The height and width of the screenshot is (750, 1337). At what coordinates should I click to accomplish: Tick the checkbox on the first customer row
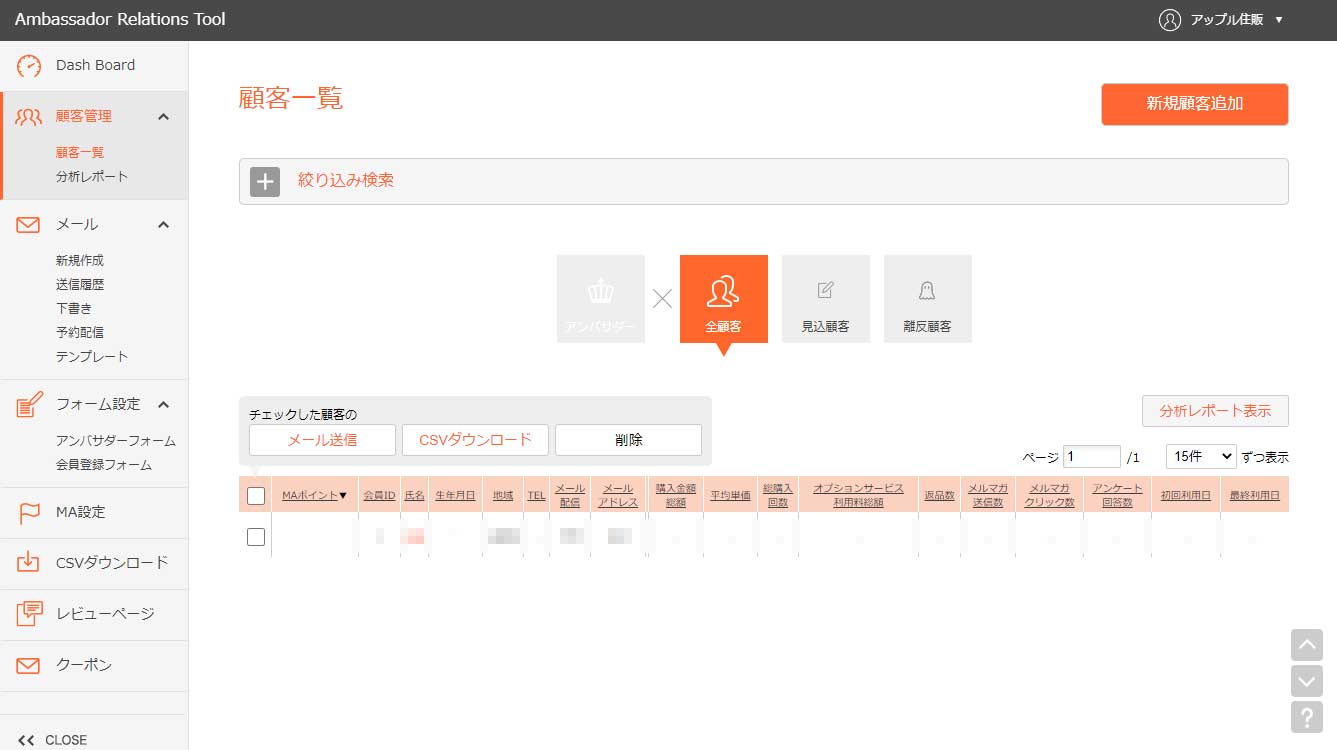pyautogui.click(x=256, y=537)
